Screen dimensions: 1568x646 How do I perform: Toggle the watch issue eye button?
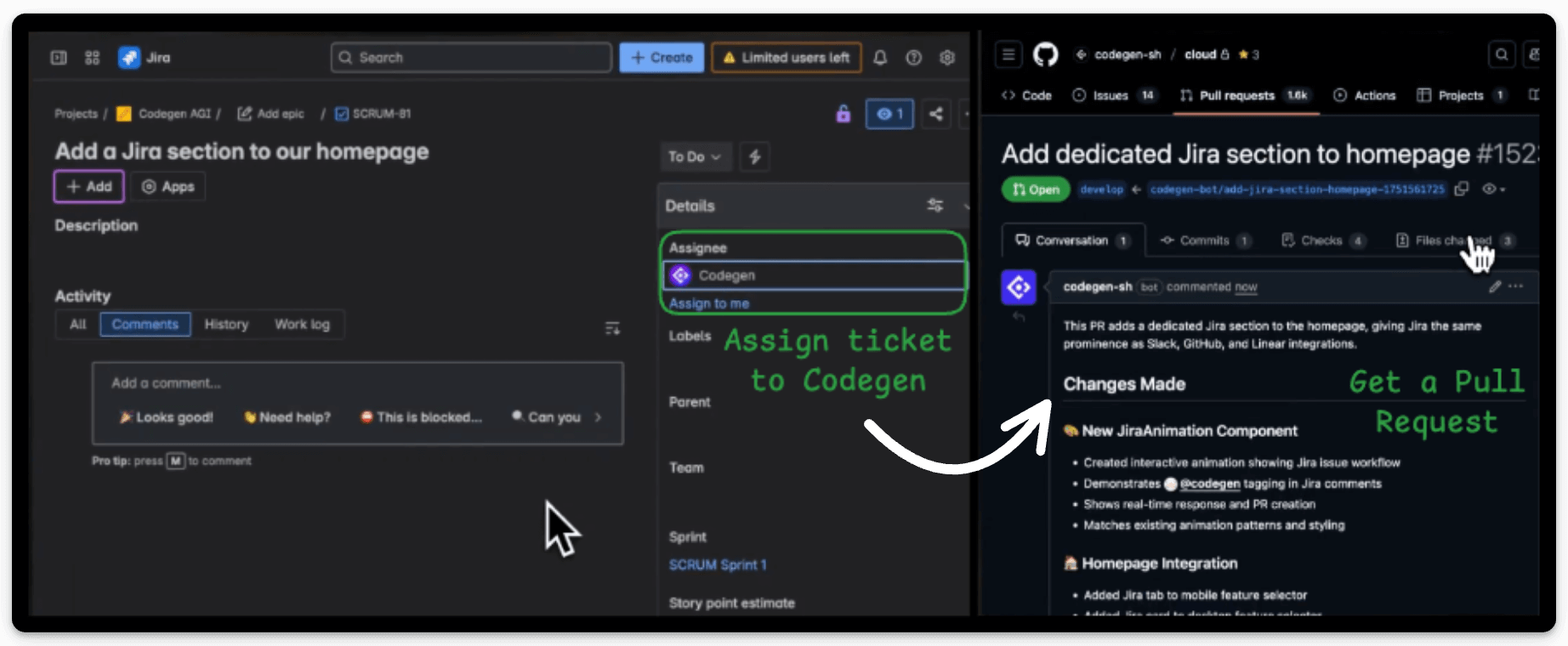click(x=889, y=114)
